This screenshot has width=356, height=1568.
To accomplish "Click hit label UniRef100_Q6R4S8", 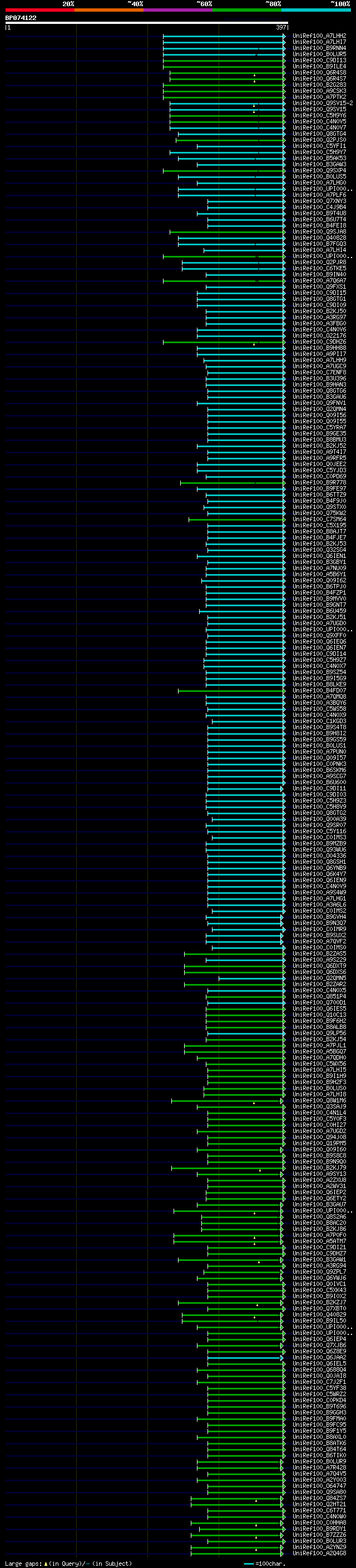I will (319, 72).
